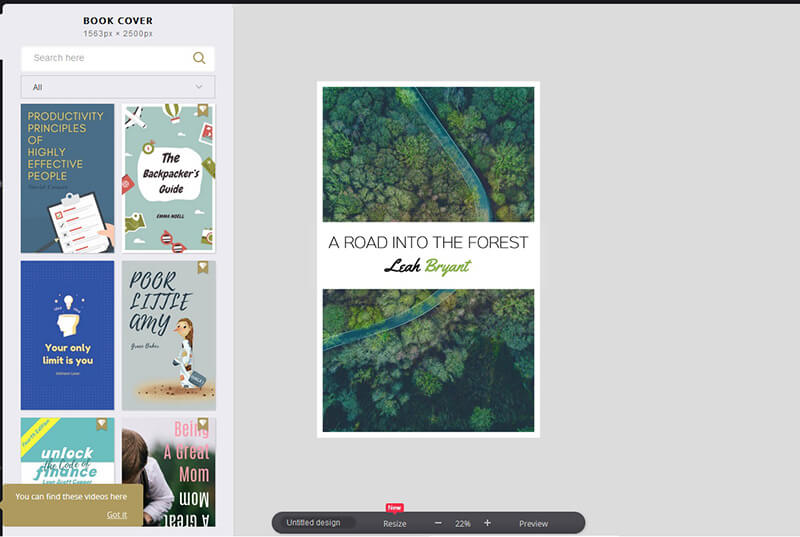Open the All category dropdown

[118, 87]
